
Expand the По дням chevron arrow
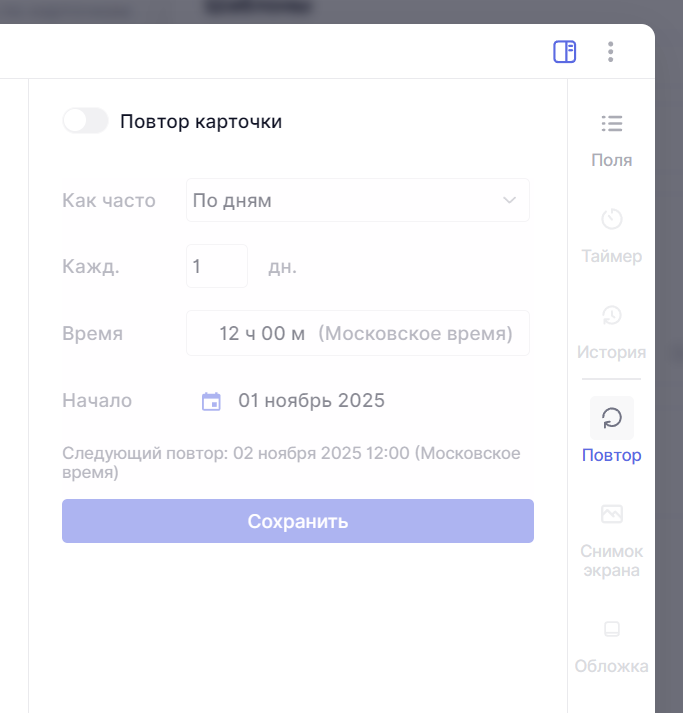[509, 200]
